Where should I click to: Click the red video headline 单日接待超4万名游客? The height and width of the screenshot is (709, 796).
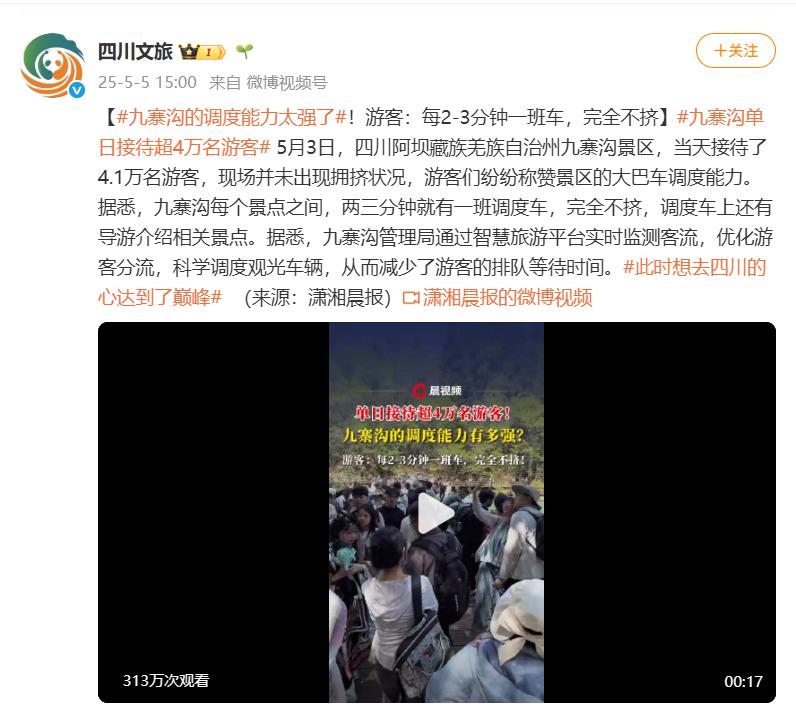coord(433,414)
